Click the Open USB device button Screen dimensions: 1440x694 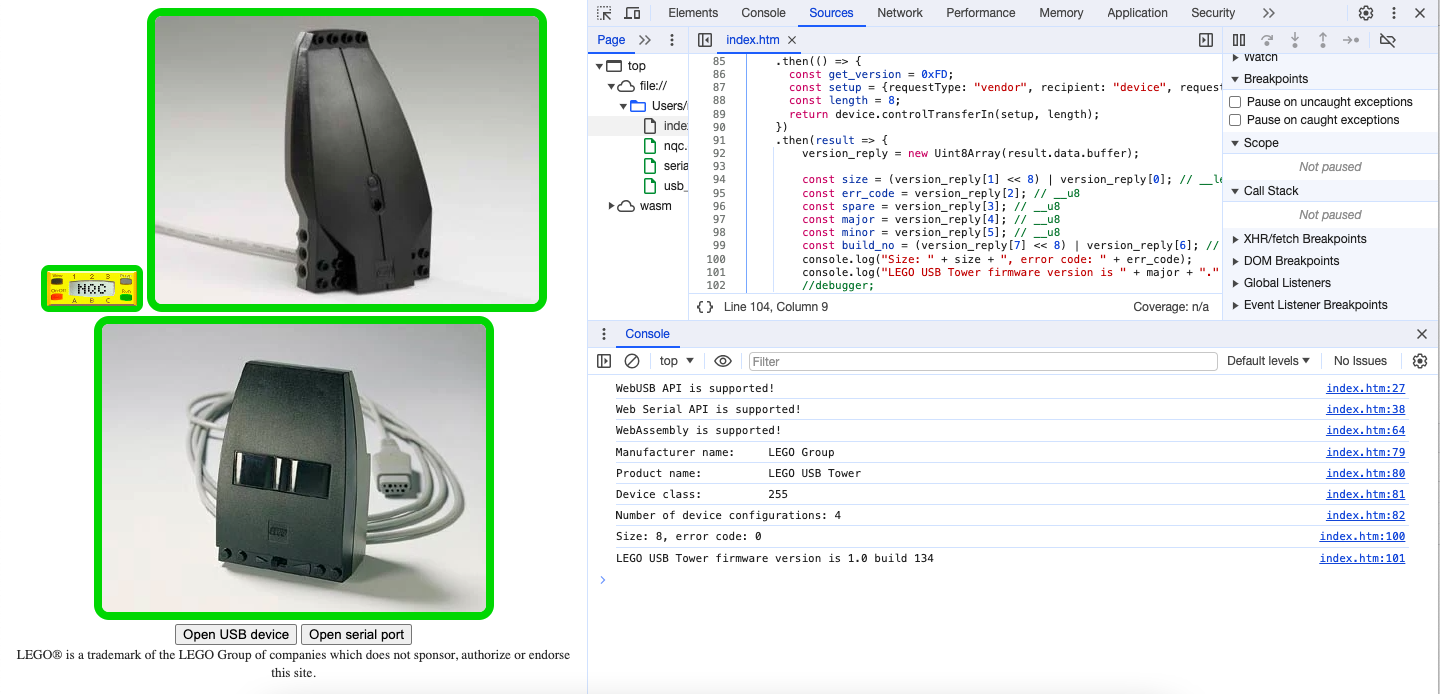point(236,634)
